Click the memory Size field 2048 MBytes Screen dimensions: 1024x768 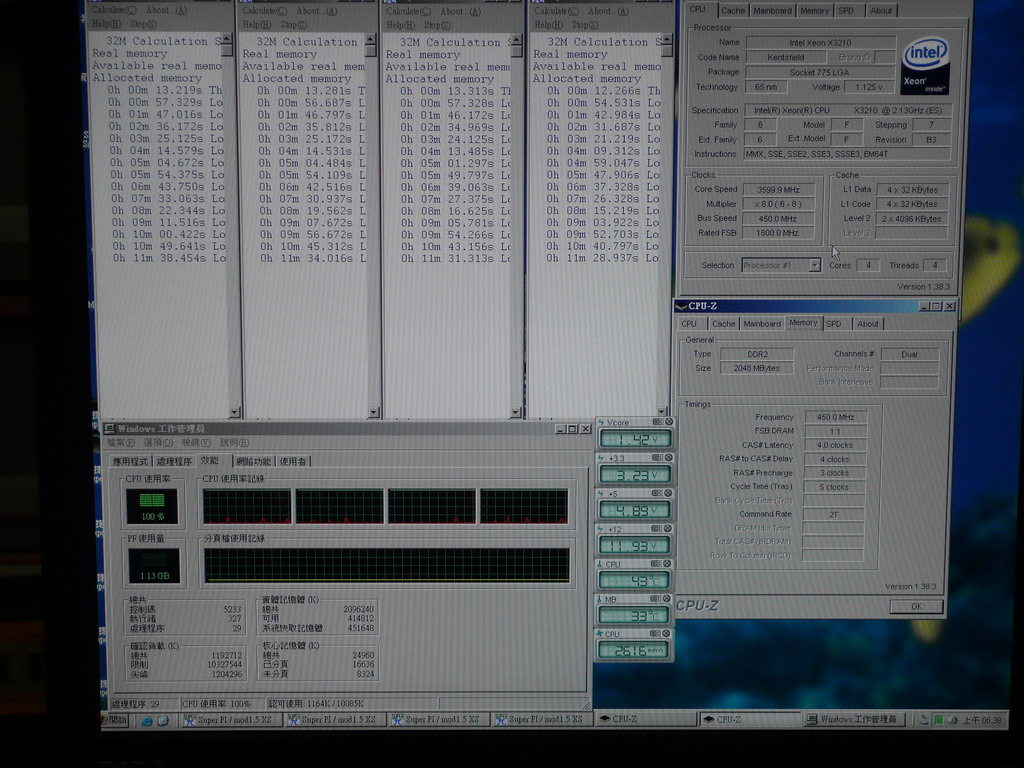757,368
